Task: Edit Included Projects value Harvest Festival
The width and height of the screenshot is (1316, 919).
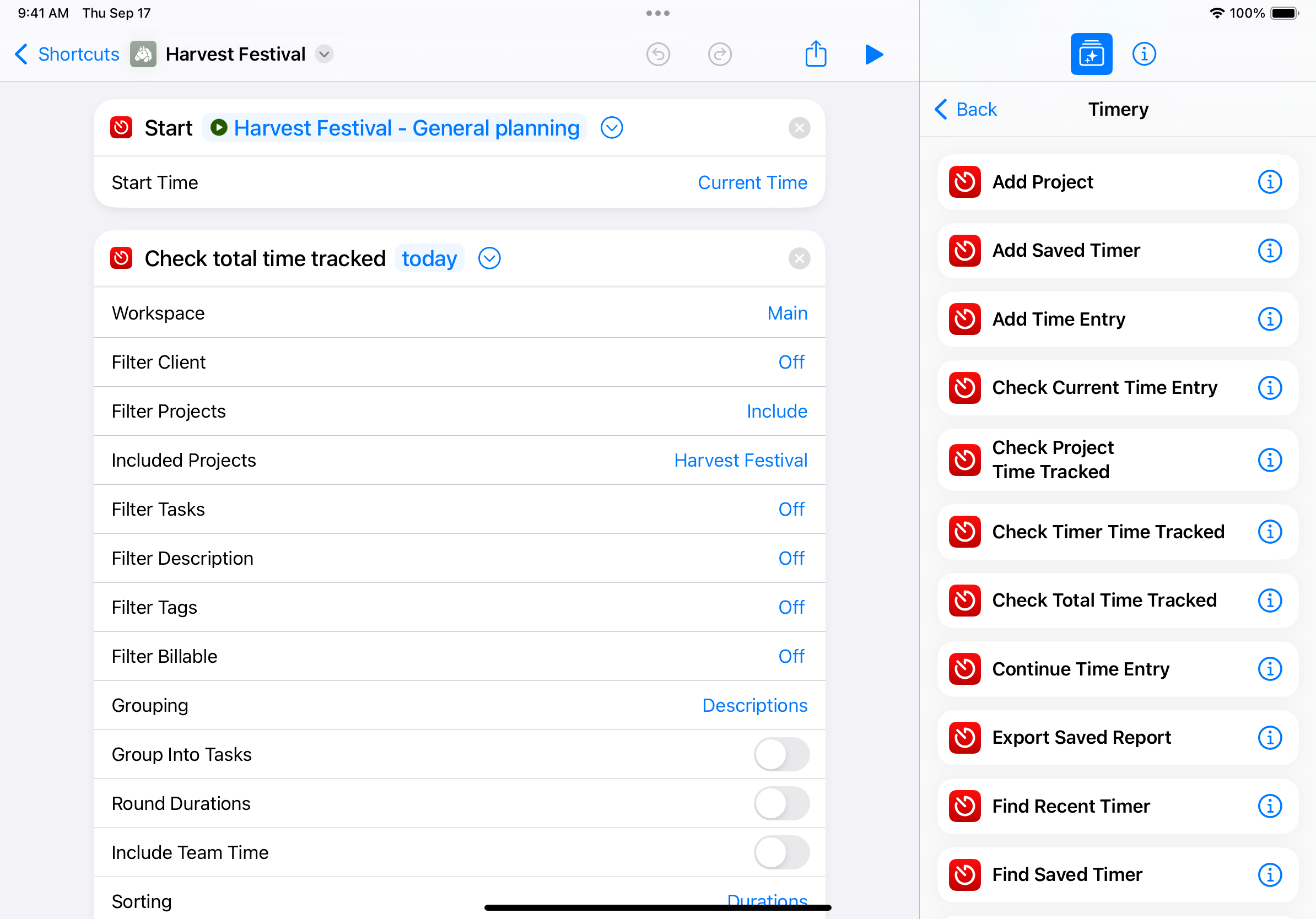Action: coord(741,460)
